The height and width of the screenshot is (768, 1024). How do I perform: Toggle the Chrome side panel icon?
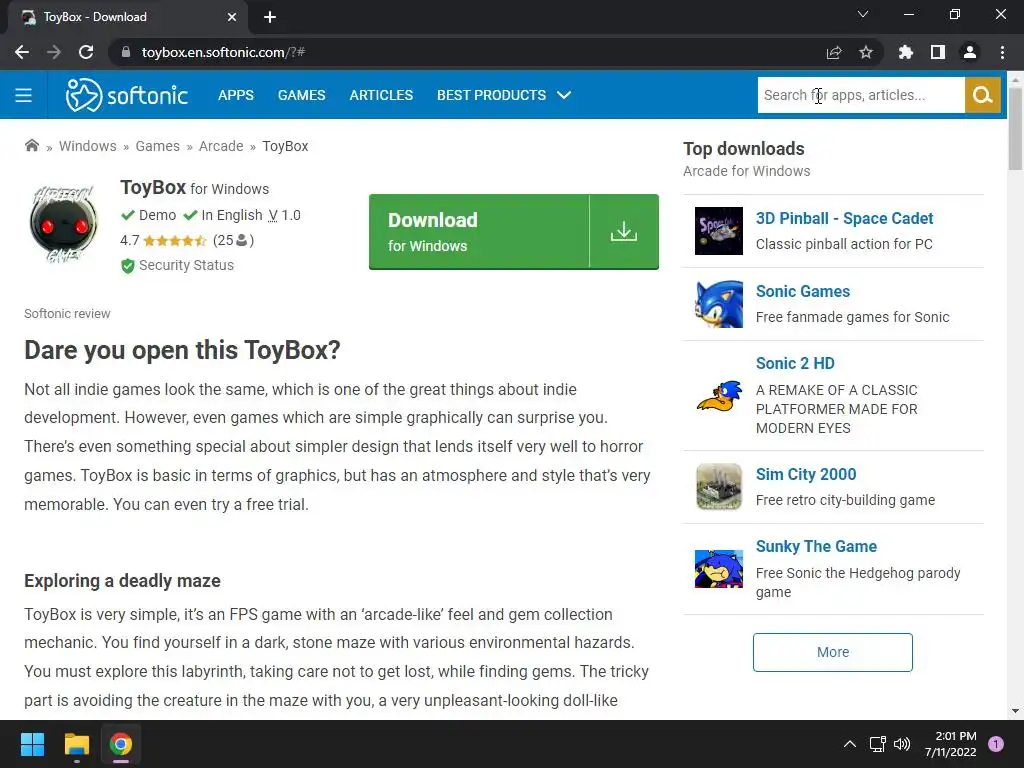pyautogui.click(x=938, y=52)
